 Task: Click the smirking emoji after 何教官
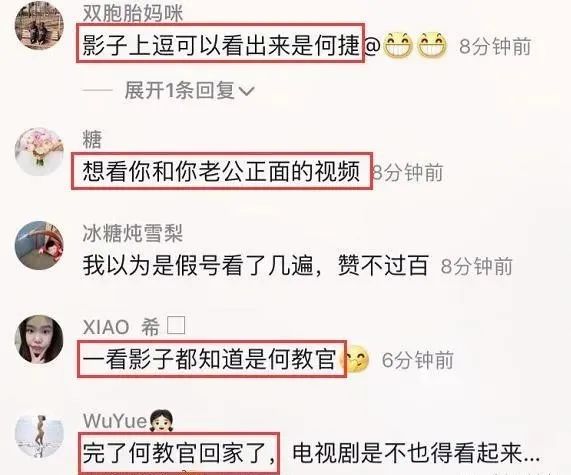(x=354, y=360)
